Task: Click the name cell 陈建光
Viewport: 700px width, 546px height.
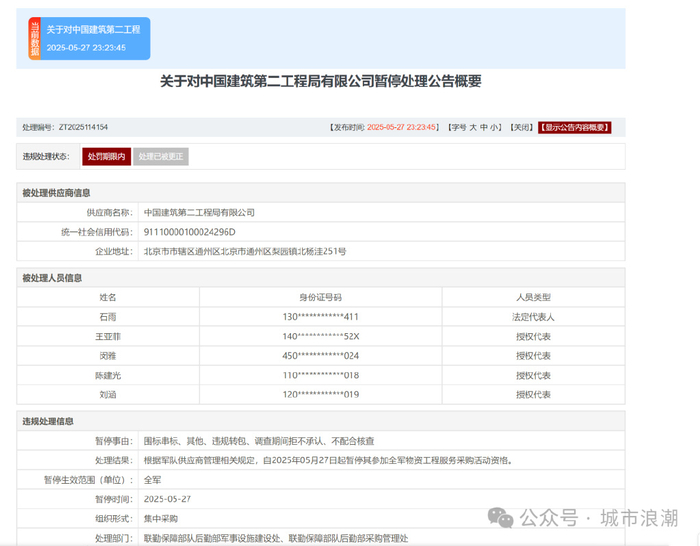Action: (x=108, y=375)
